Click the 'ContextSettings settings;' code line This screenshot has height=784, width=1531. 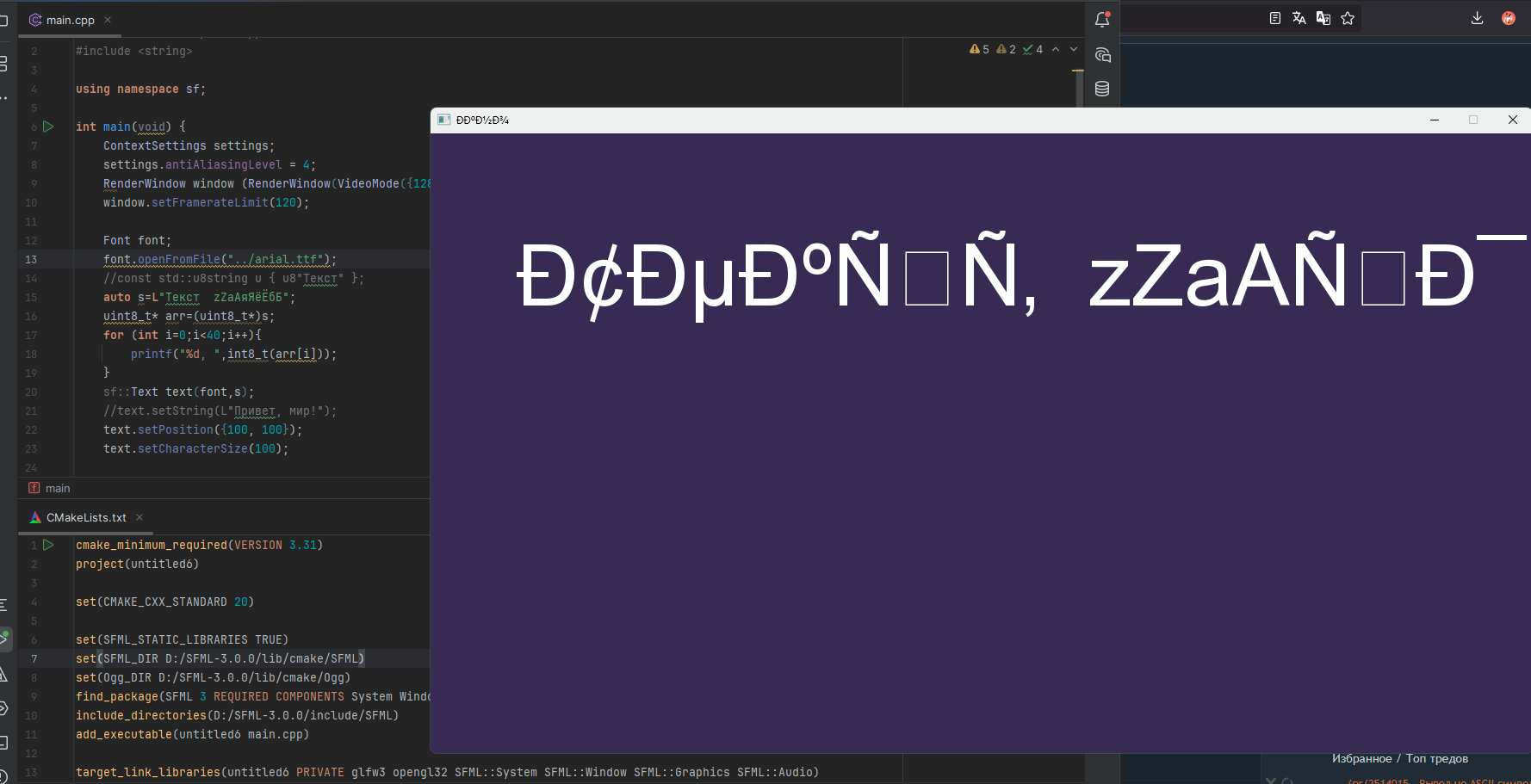[x=189, y=145]
